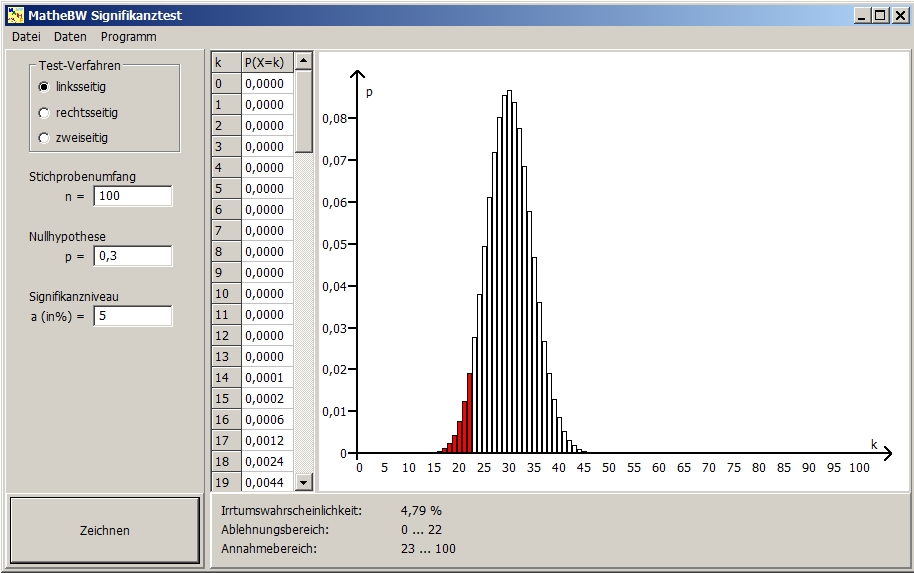This screenshot has width=914, height=573.
Task: Open the Programm menu
Action: 128,37
